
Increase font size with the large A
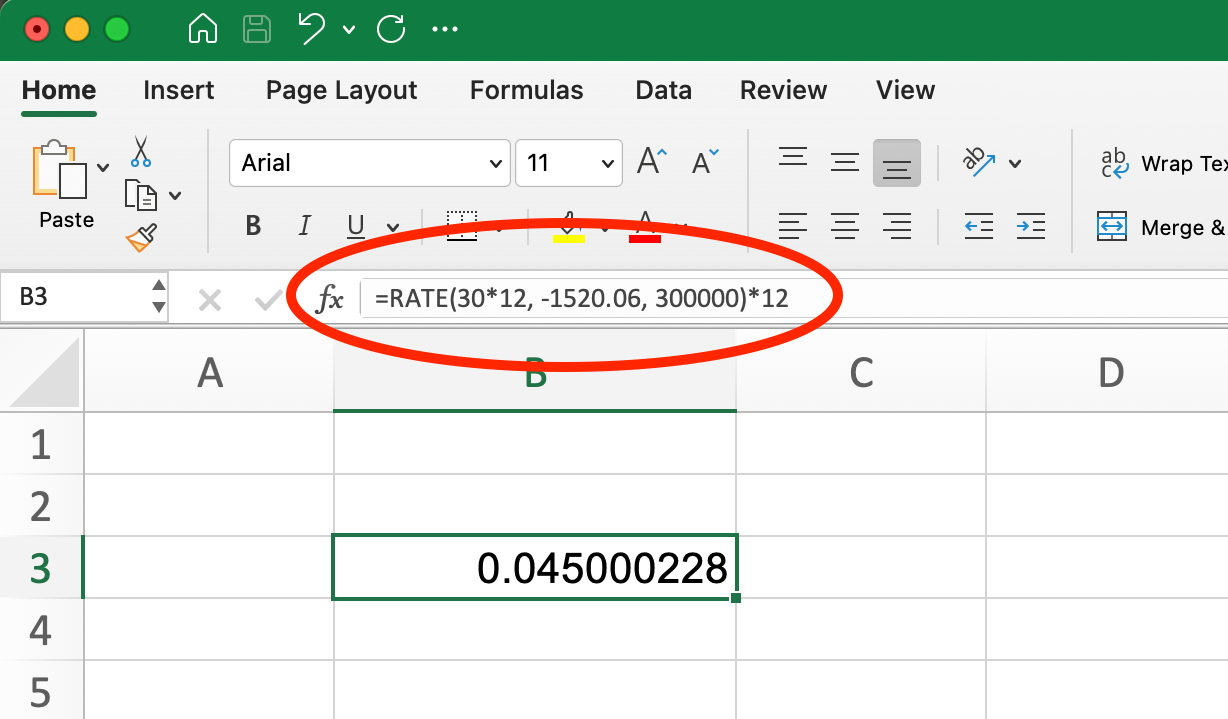tap(653, 161)
